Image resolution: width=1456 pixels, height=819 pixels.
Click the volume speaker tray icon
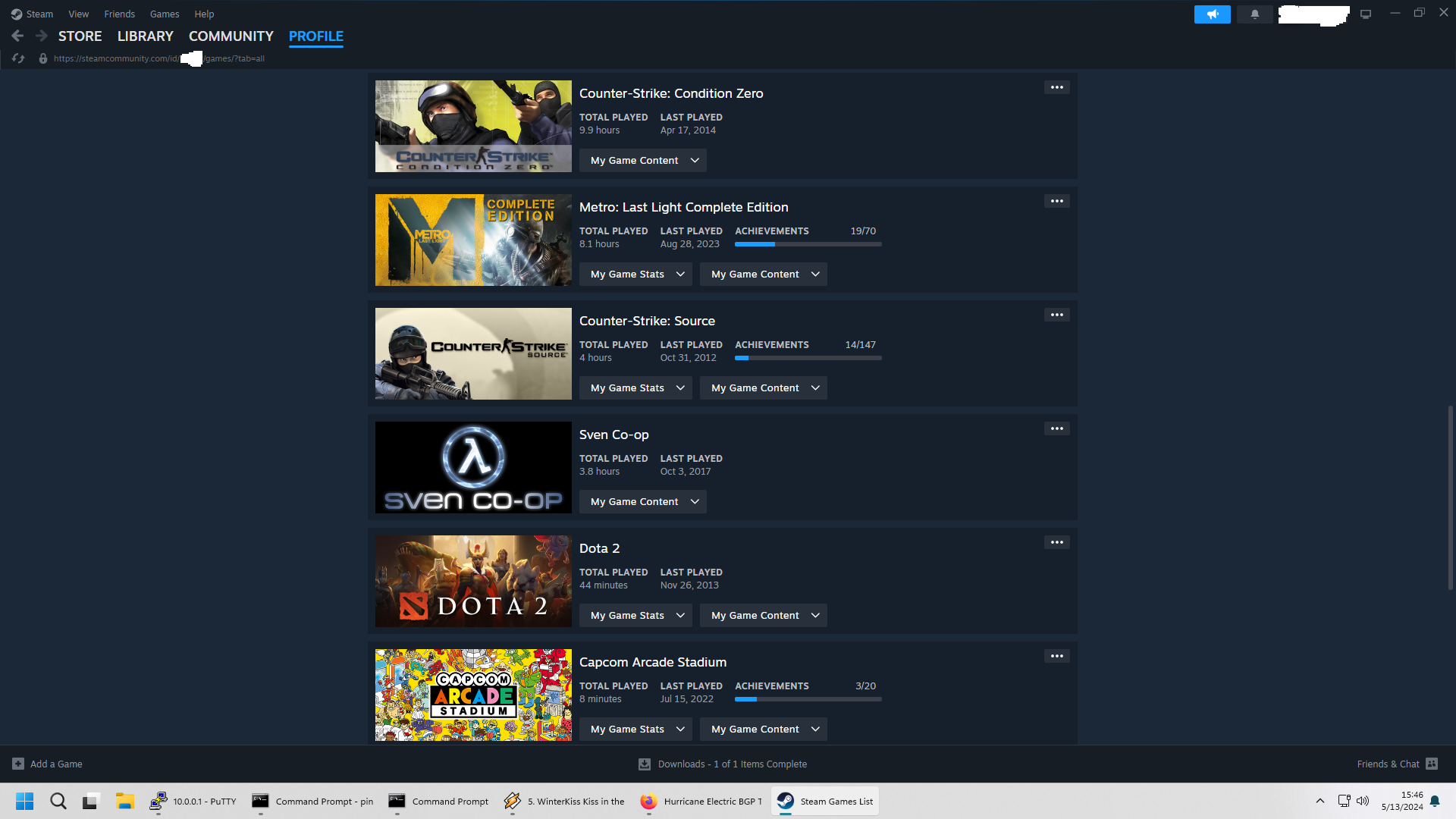[x=1363, y=801]
